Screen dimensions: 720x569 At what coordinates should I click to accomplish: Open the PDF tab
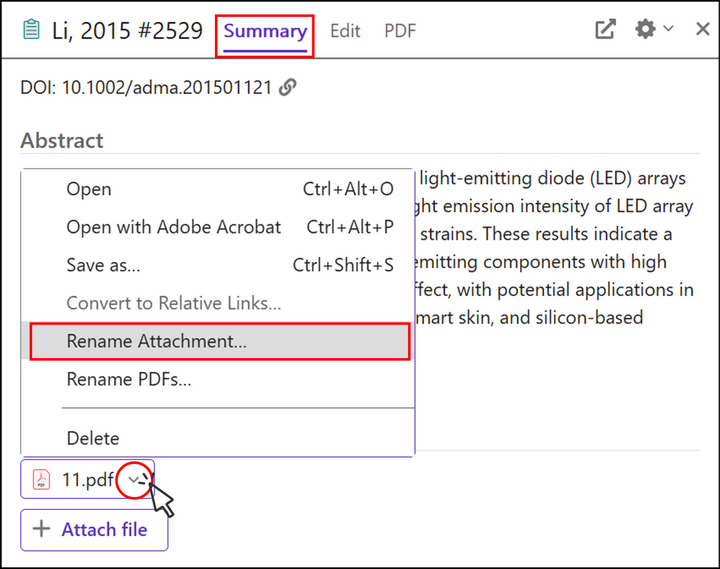(x=400, y=31)
